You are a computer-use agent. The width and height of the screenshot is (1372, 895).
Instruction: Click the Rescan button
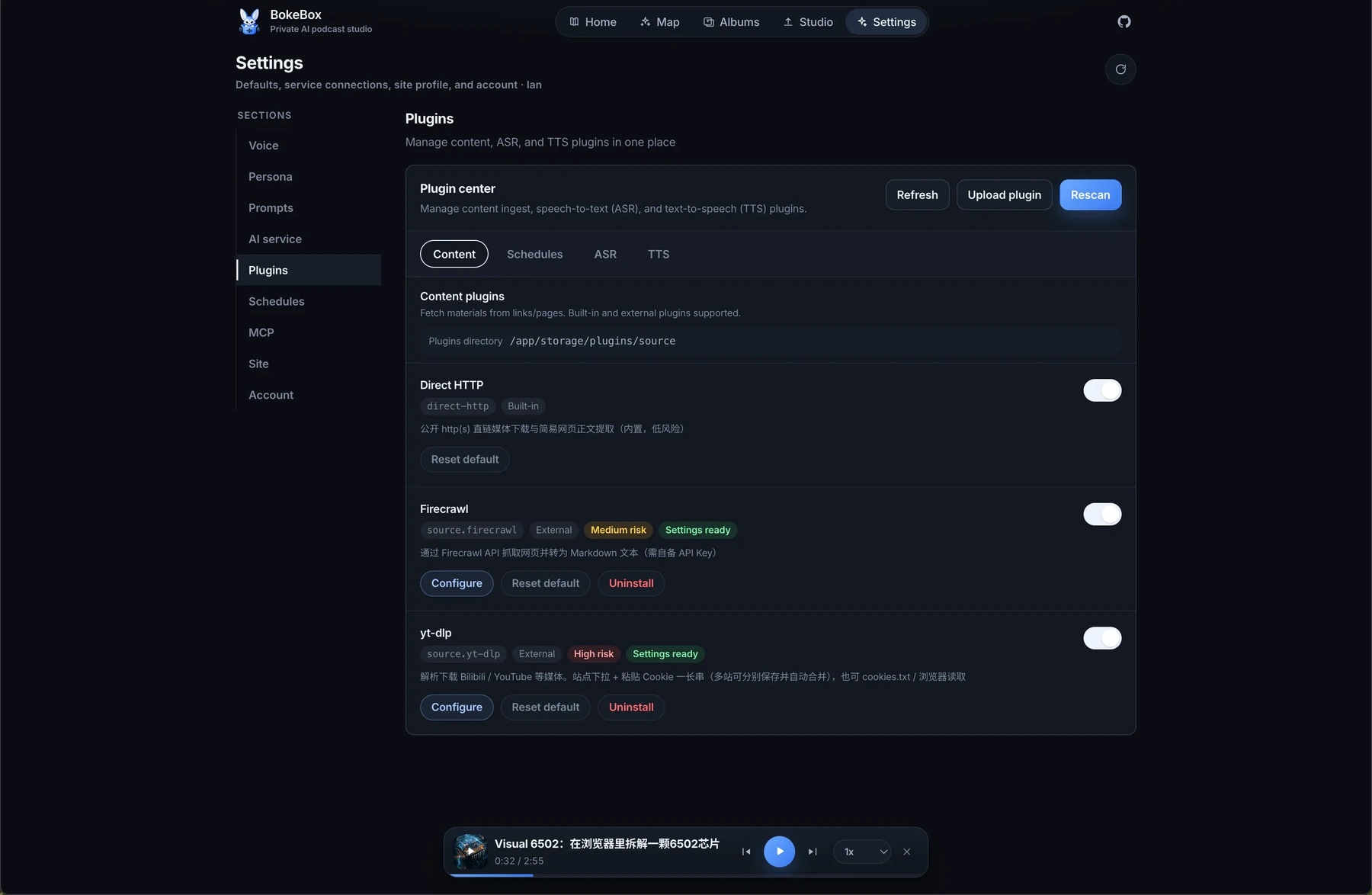tap(1090, 194)
